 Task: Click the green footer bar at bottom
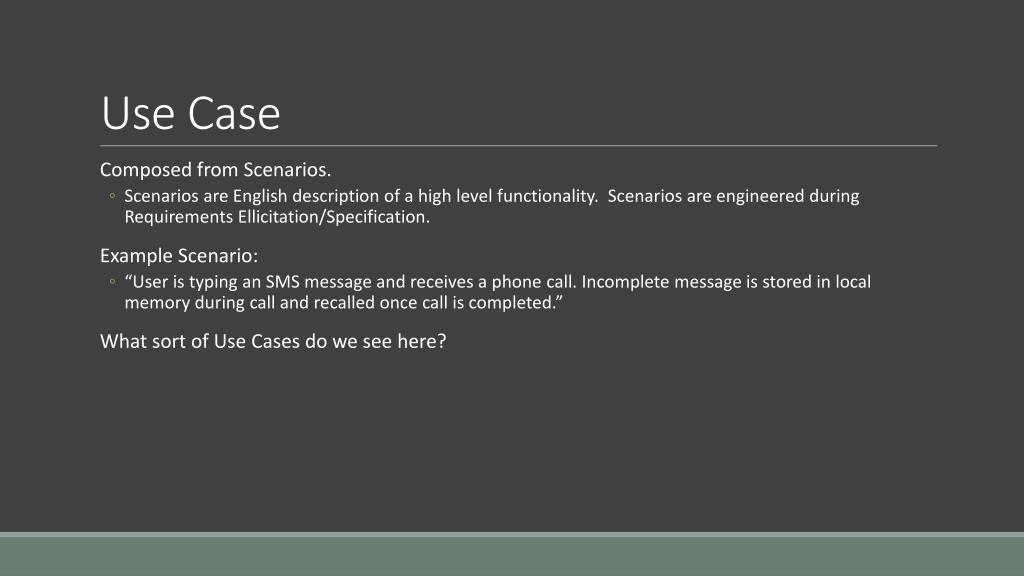coord(512,556)
